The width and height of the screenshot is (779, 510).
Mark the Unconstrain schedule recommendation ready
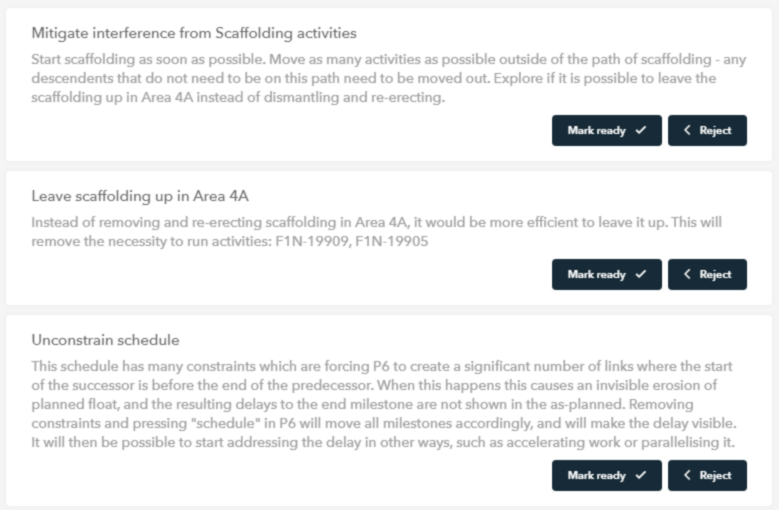(606, 475)
